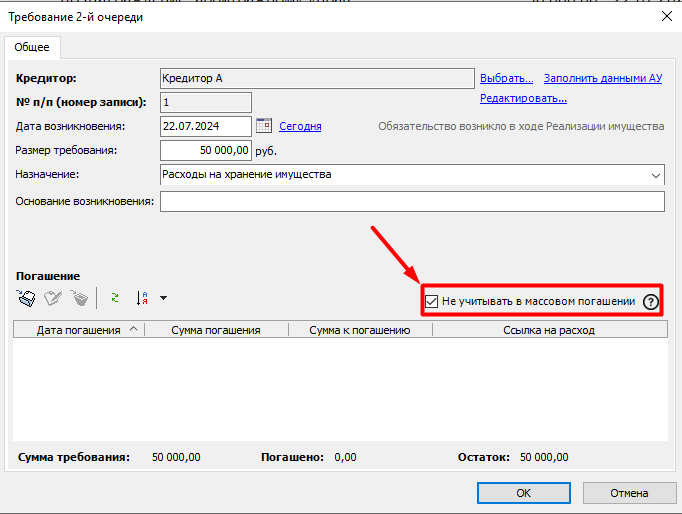Screen dimensions: 682x514
Task: Click the 'Размер требования' amount field
Action: pos(205,150)
